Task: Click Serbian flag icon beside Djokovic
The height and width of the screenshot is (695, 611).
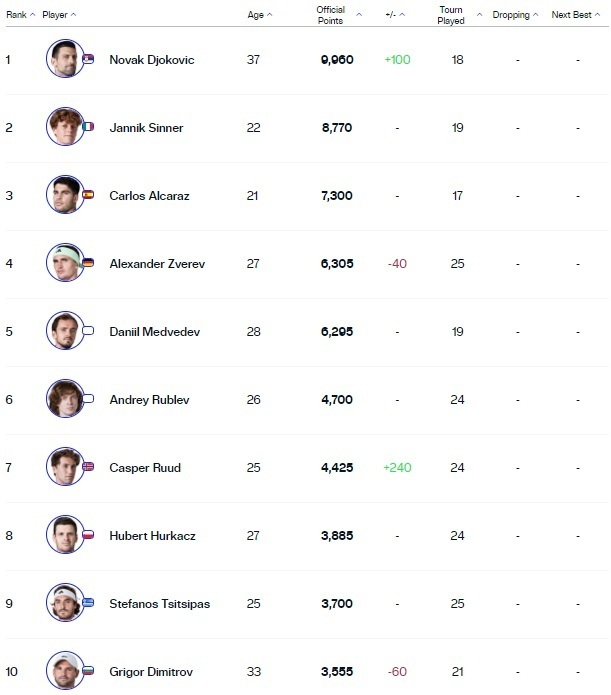Action: tap(88, 60)
